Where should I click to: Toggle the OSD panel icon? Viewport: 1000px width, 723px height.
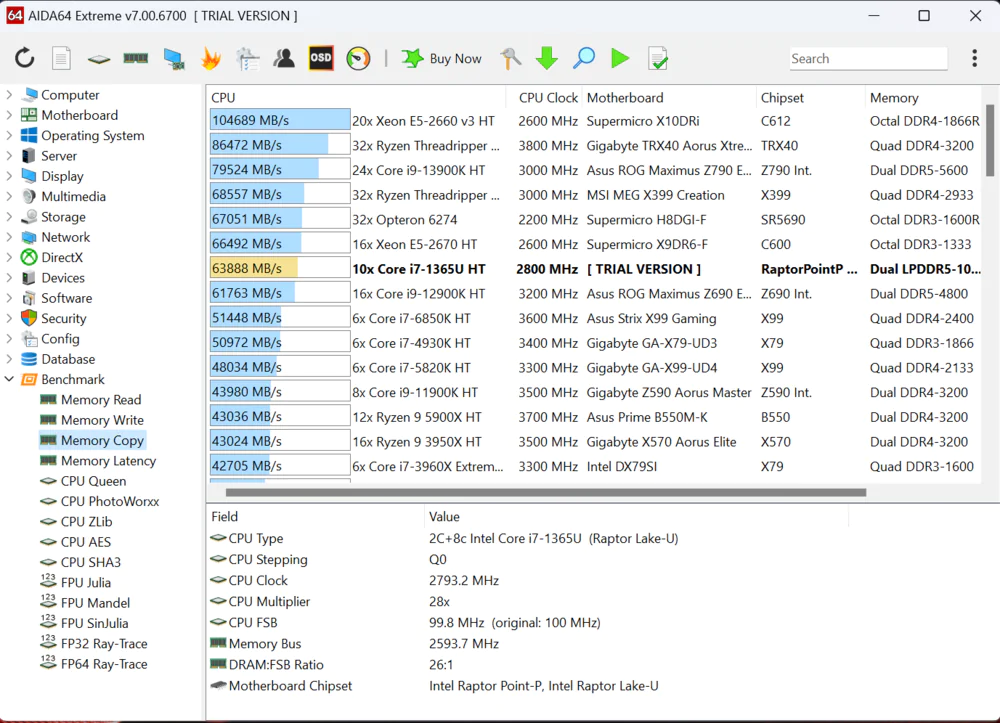[x=321, y=59]
